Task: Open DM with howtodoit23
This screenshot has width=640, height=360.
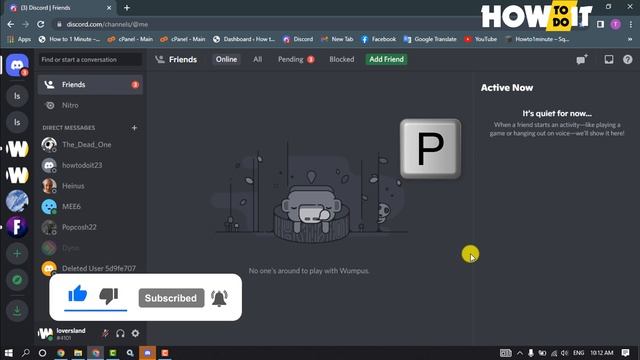Action: [x=90, y=165]
